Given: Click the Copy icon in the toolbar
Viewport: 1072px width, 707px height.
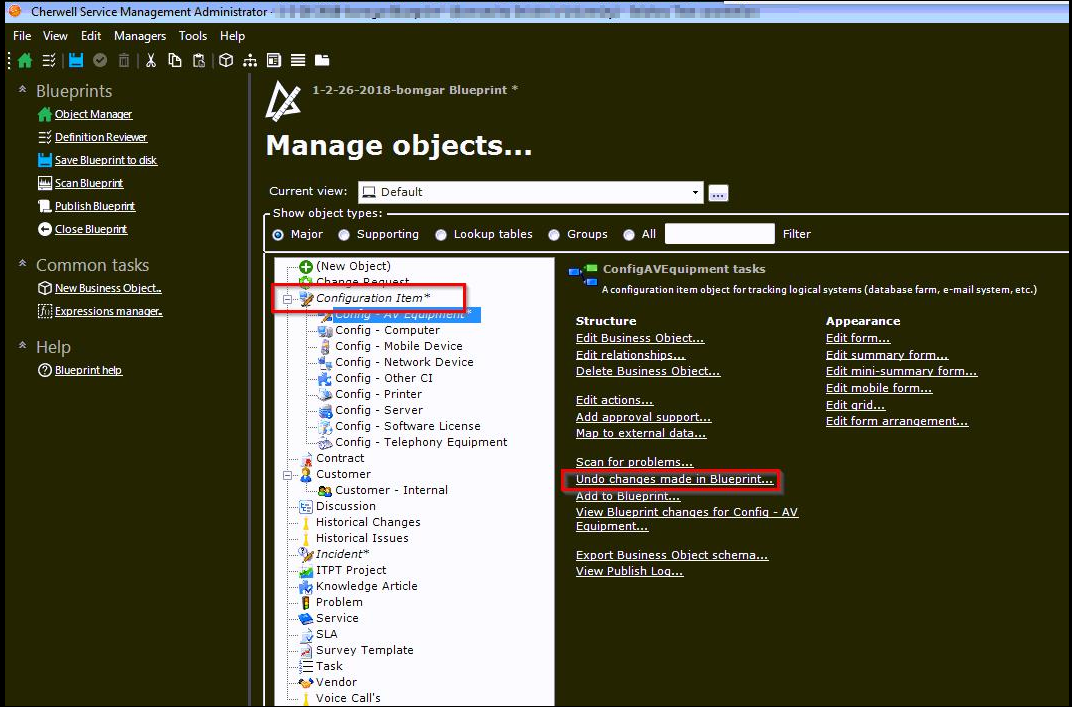Looking at the screenshot, I should pyautogui.click(x=177, y=60).
